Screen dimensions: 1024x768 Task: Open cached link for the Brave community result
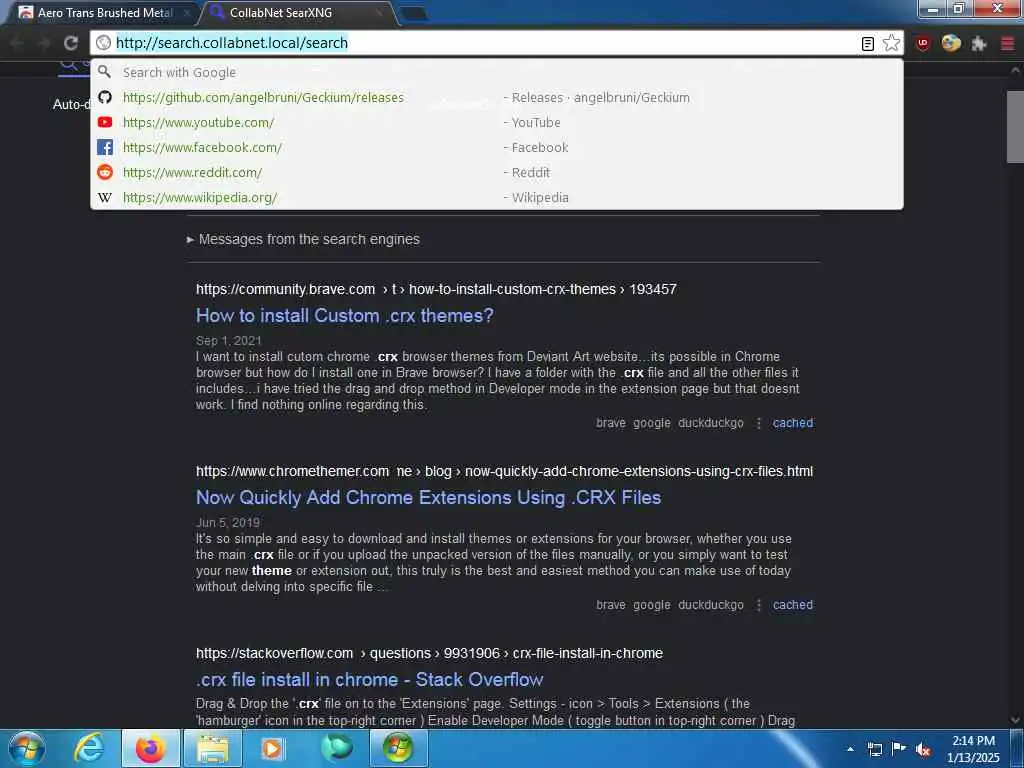793,423
